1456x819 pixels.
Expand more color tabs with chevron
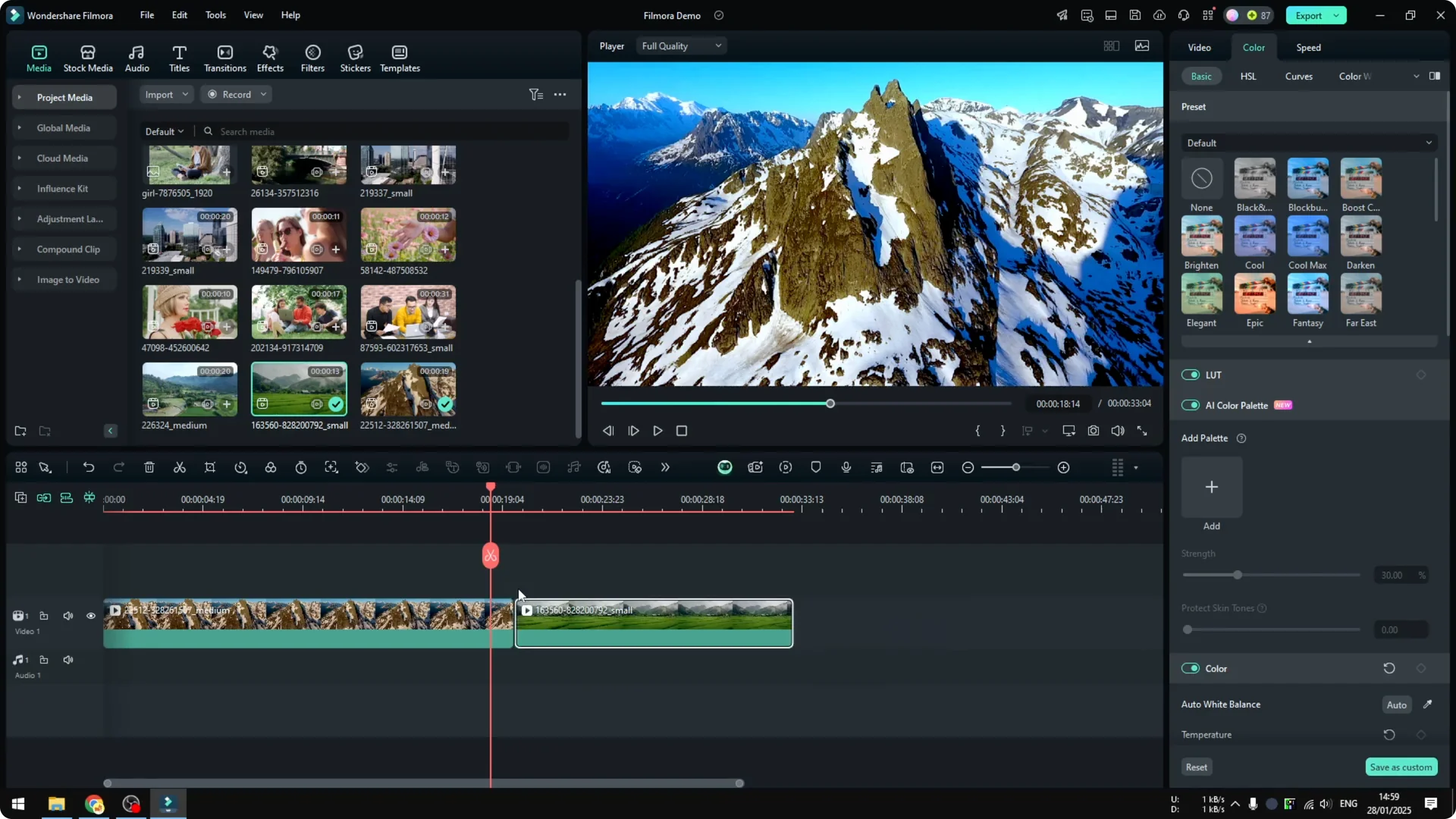tap(1416, 76)
